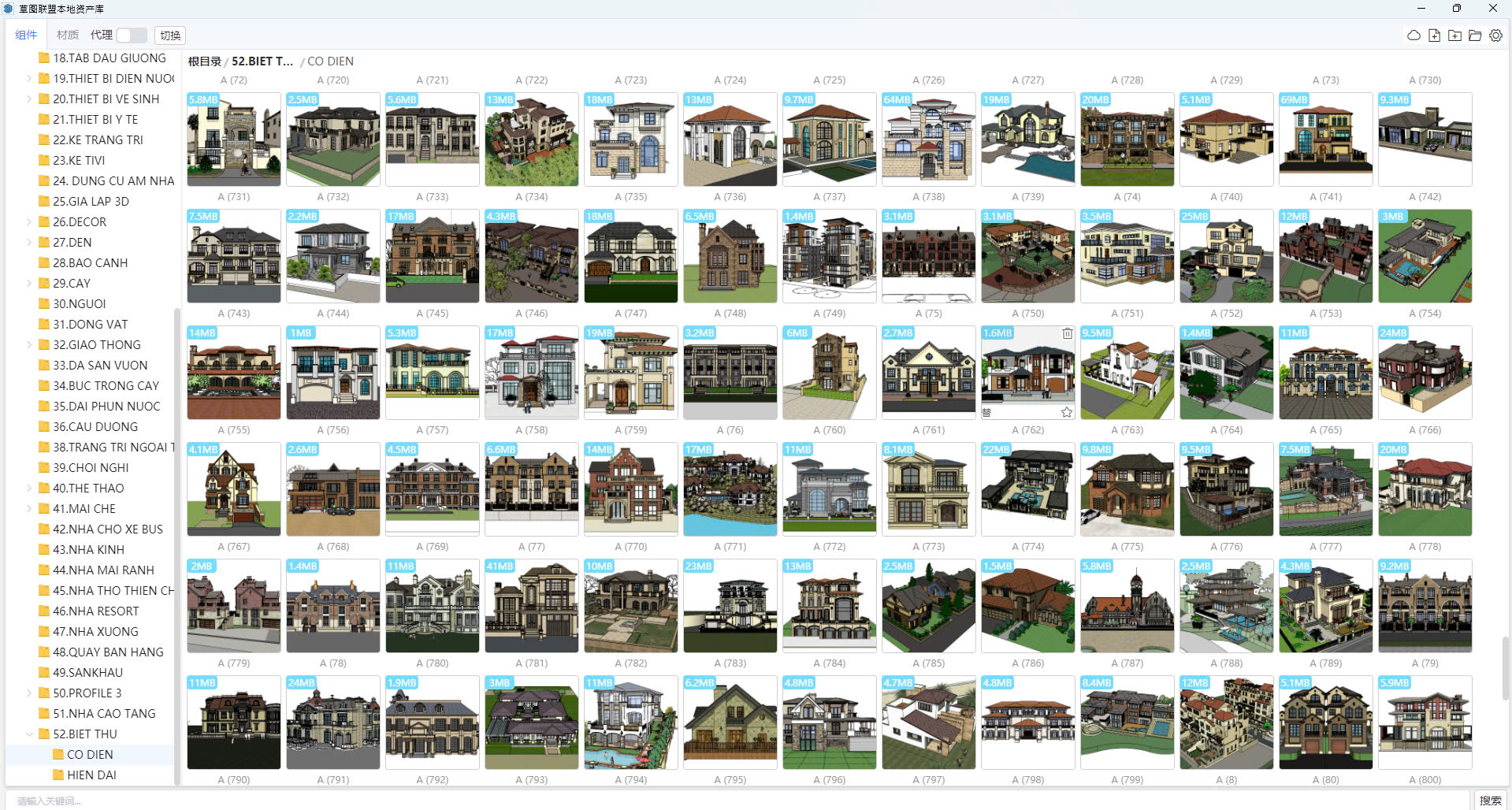Open settings via the gear icon
This screenshot has width=1512, height=810.
(1495, 35)
